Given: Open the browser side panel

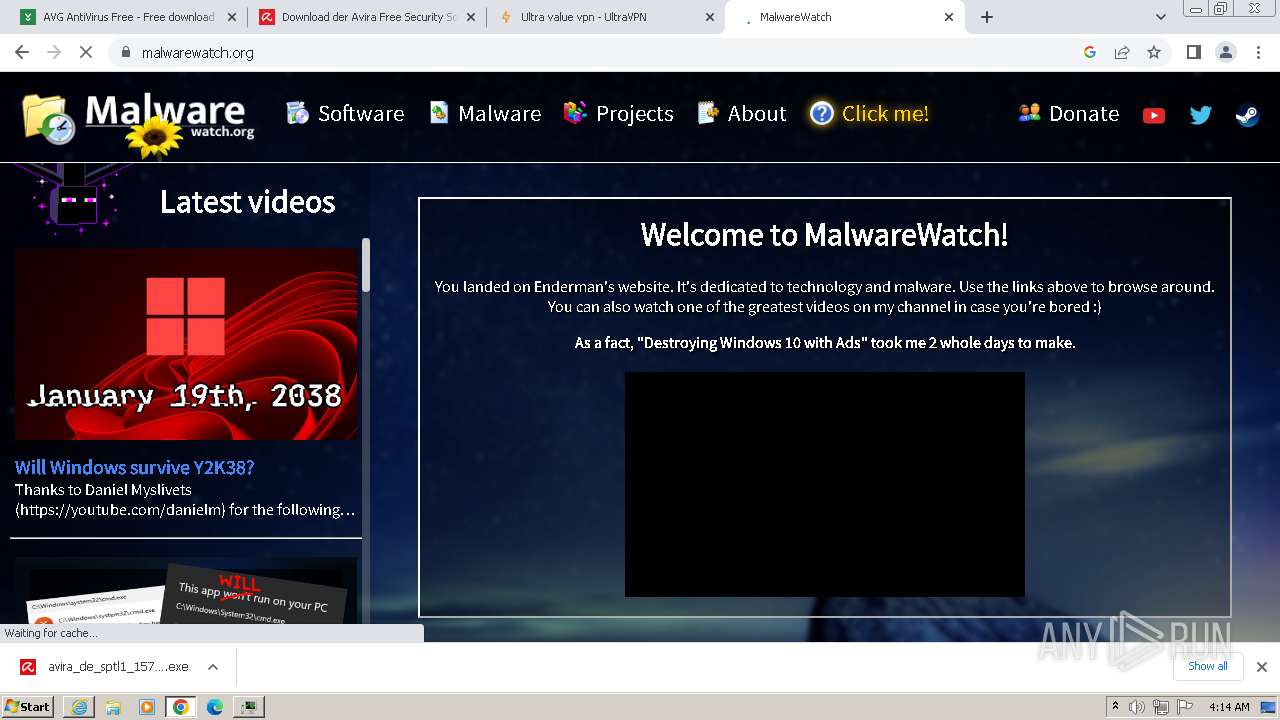Looking at the screenshot, I should click(x=1193, y=52).
